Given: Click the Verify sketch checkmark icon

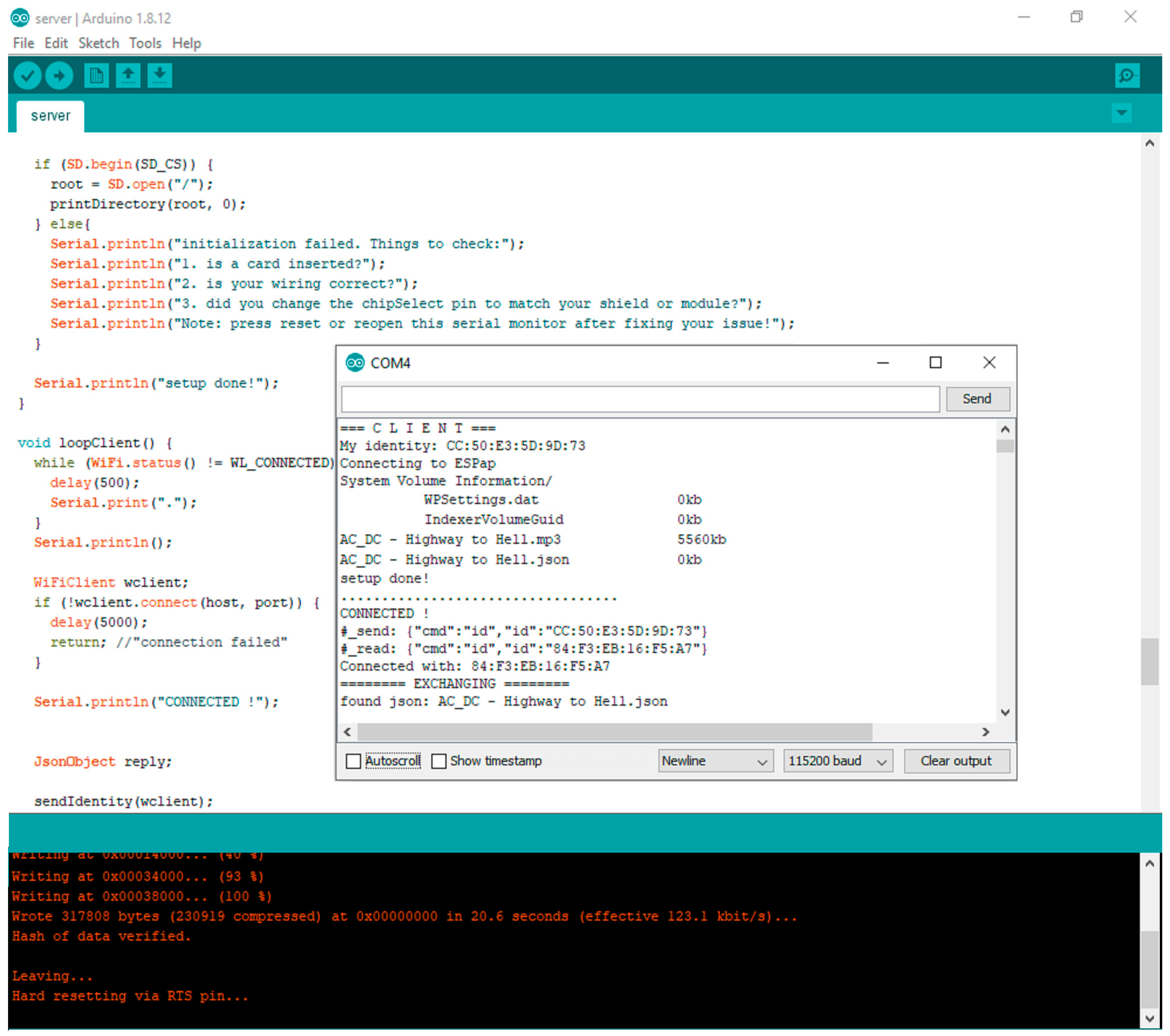Looking at the screenshot, I should tap(27, 76).
